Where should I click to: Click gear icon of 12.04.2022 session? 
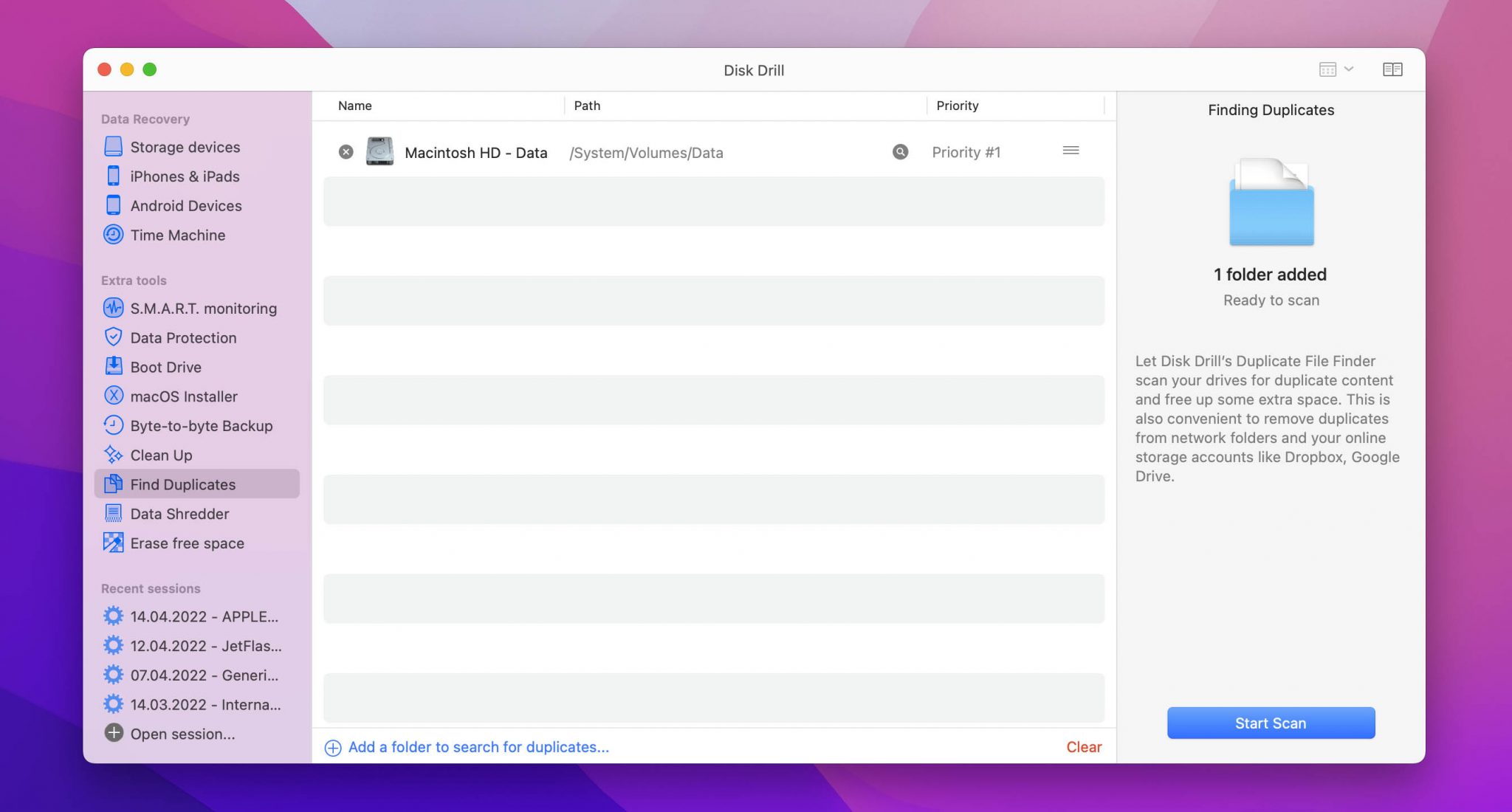pyautogui.click(x=113, y=645)
